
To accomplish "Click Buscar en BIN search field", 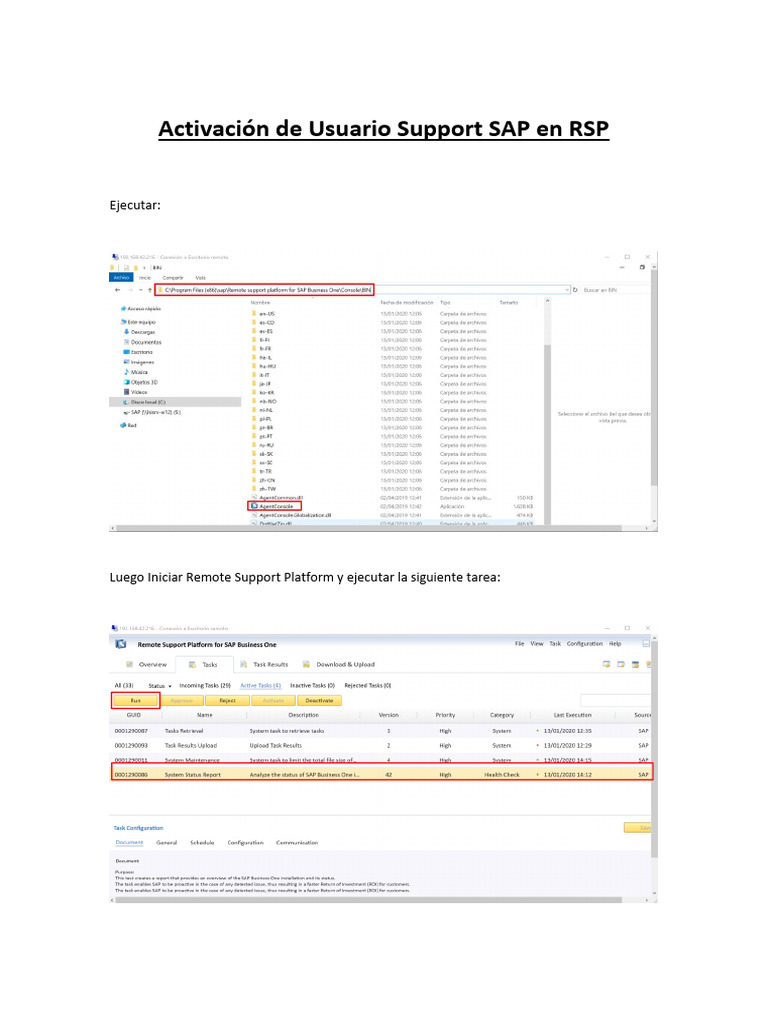I will (x=614, y=290).
